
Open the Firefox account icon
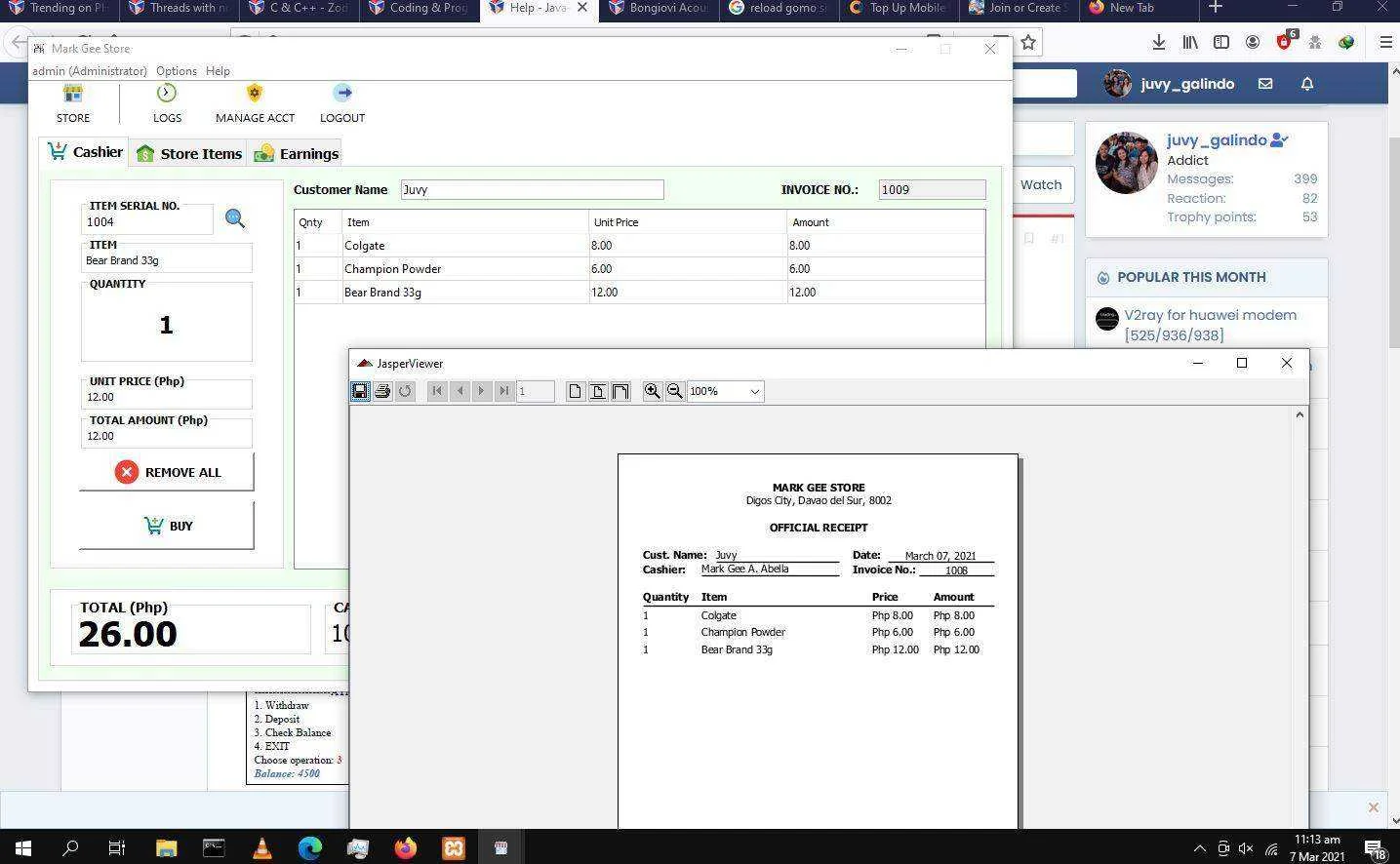[x=1253, y=42]
